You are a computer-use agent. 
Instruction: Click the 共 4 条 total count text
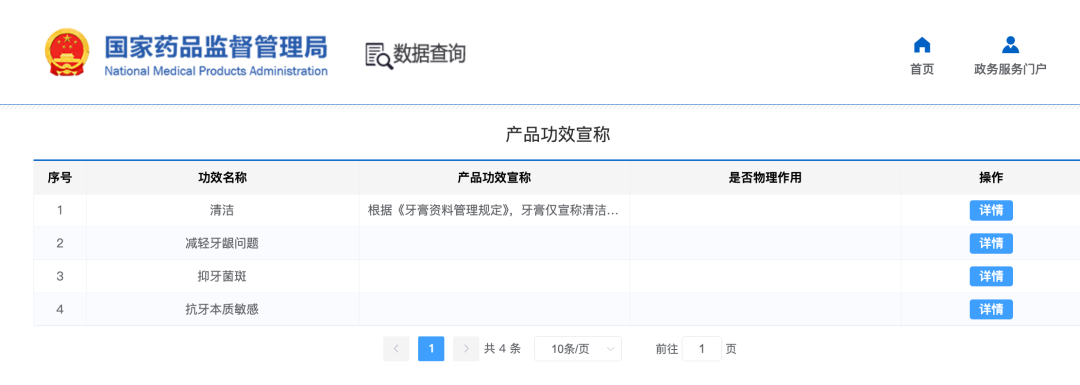(x=502, y=349)
